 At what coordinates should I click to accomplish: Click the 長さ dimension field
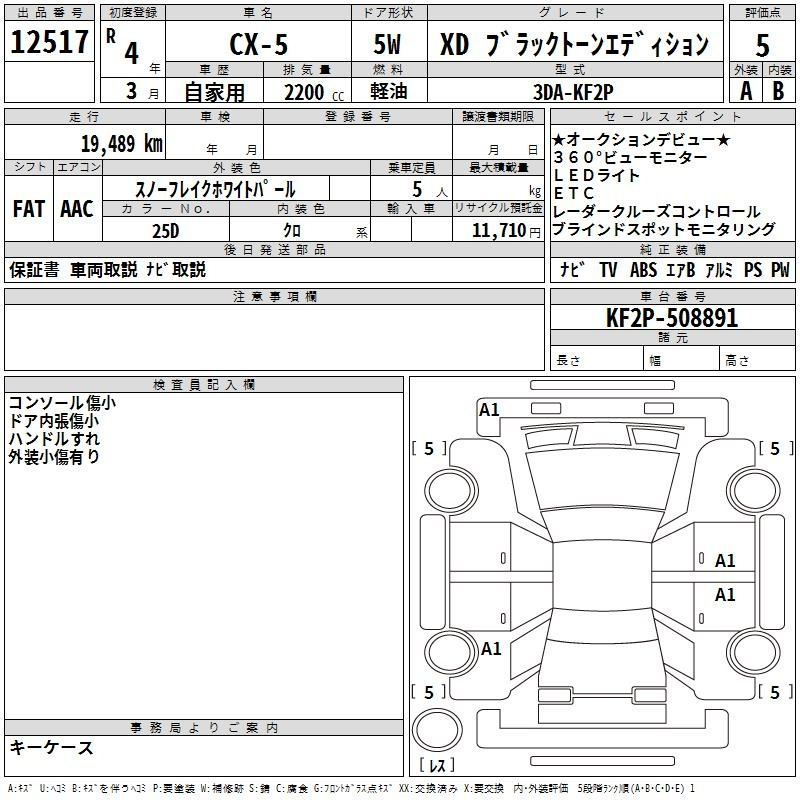pyautogui.click(x=596, y=360)
